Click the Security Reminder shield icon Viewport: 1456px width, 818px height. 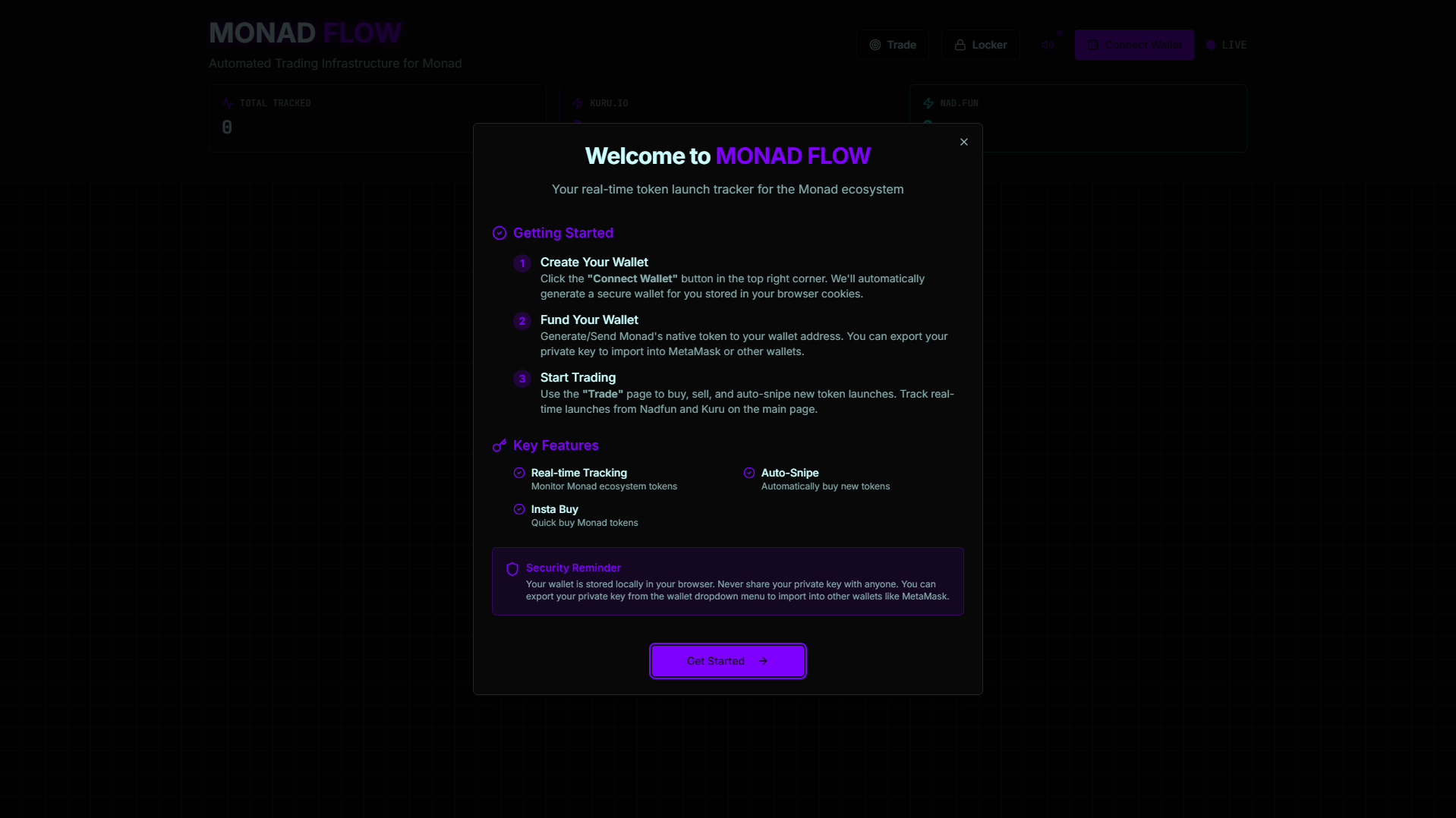tap(512, 569)
